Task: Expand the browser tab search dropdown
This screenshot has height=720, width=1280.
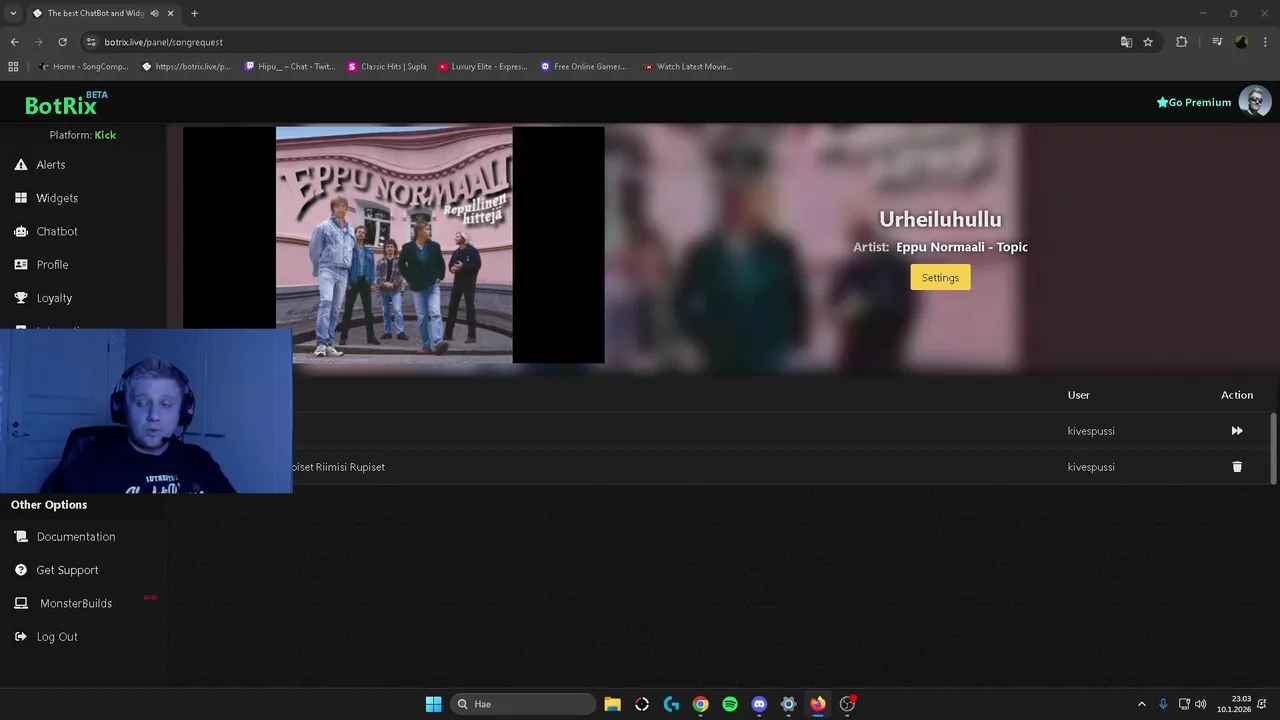Action: tap(13, 13)
